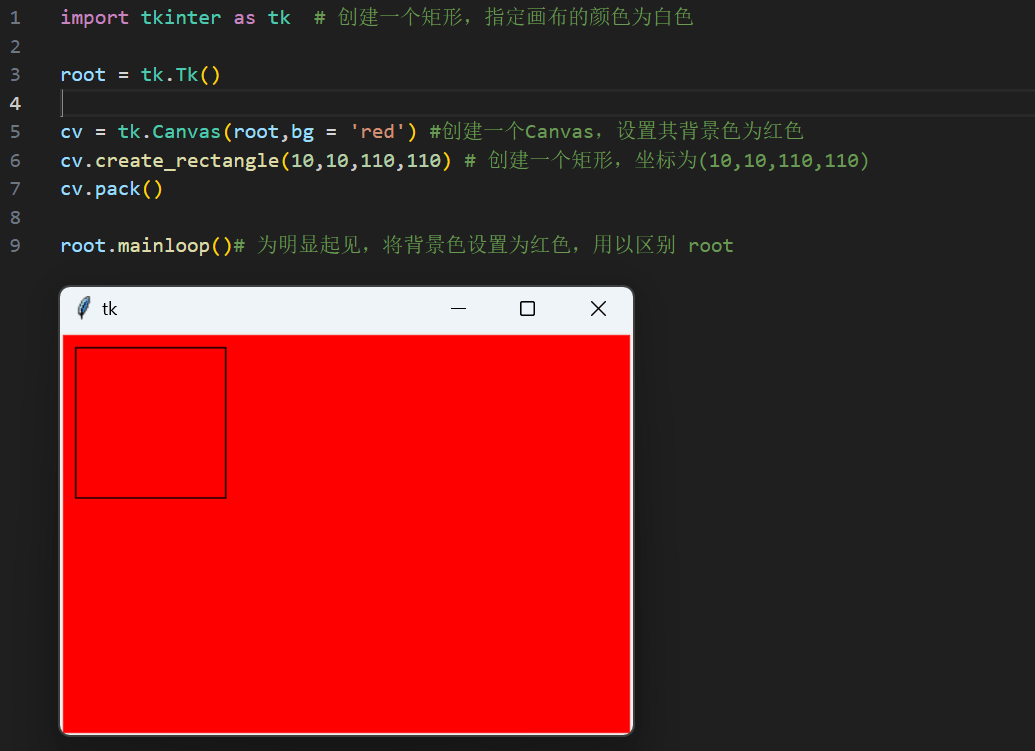Click the Tk feather icon in the window title bar
Viewport: 1035px width, 751px height.
pos(84,309)
